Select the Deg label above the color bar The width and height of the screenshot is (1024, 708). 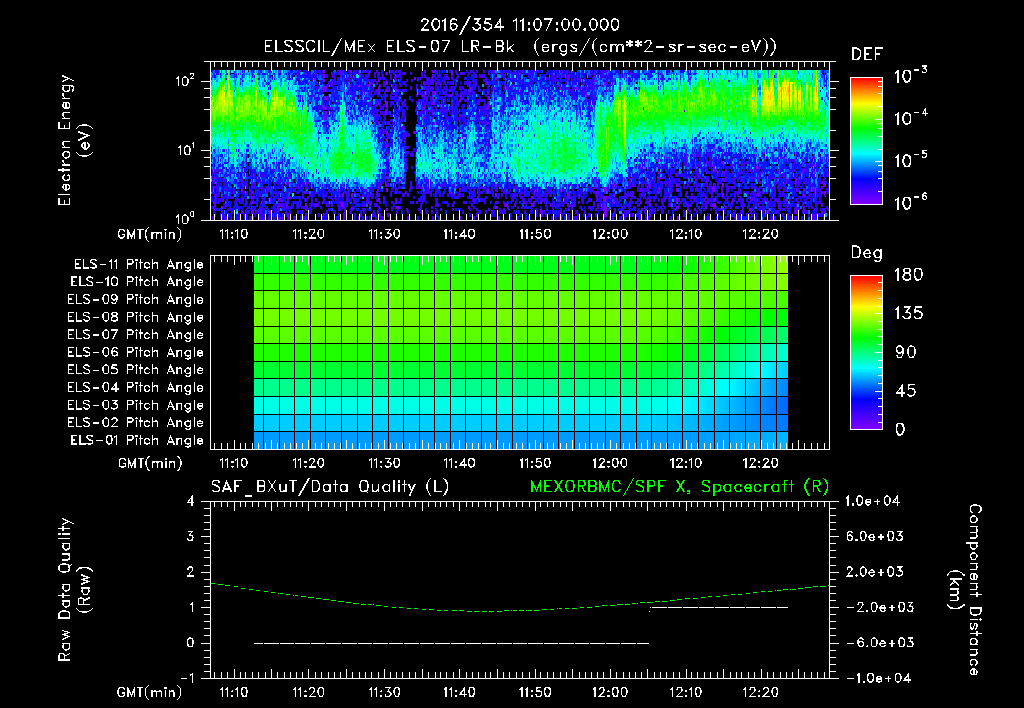click(x=867, y=253)
